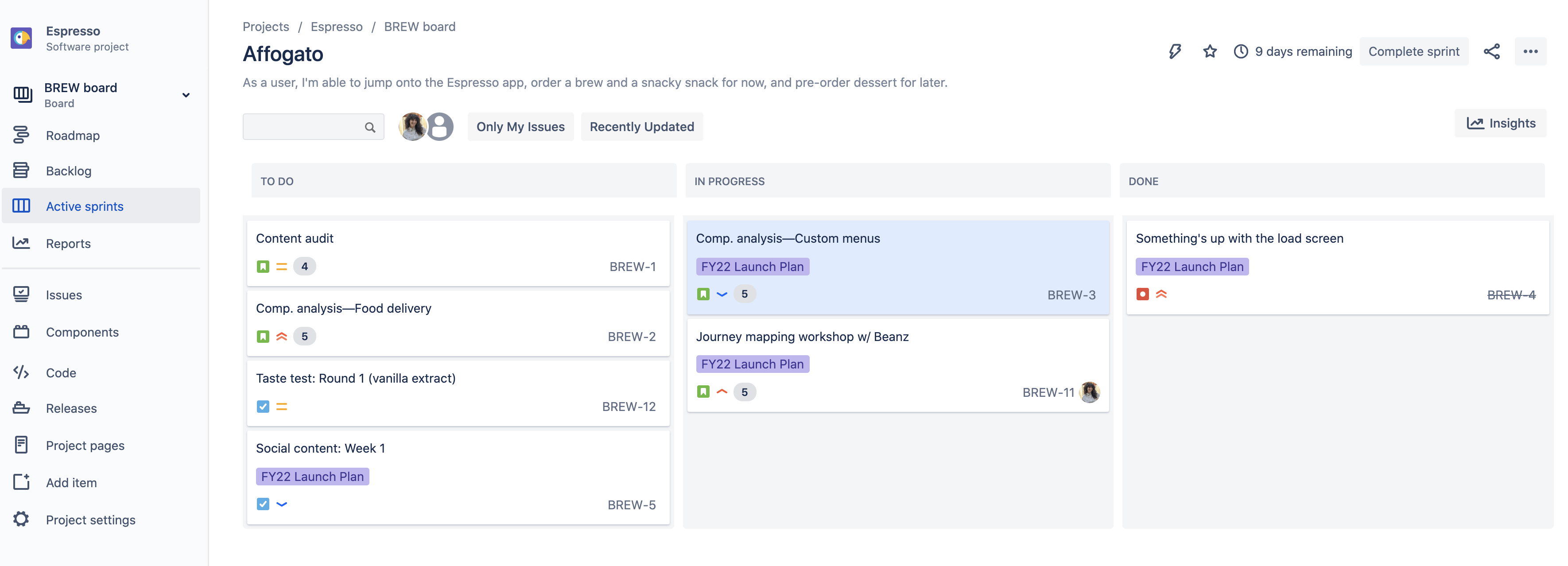Expand story points on BREW-11
Screen dimensions: 1568x566
point(744,391)
